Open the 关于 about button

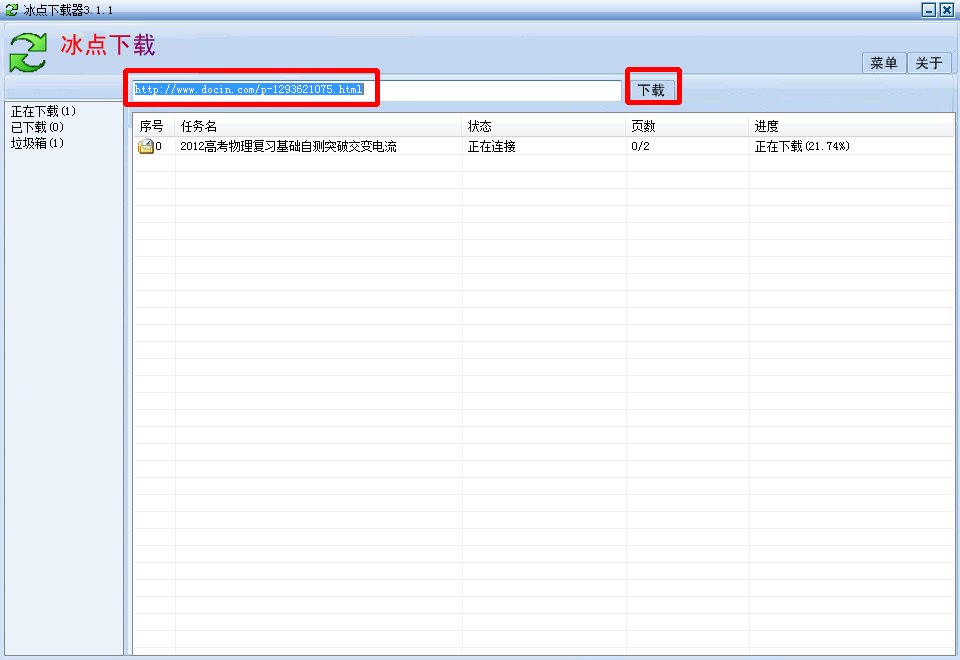pos(929,63)
